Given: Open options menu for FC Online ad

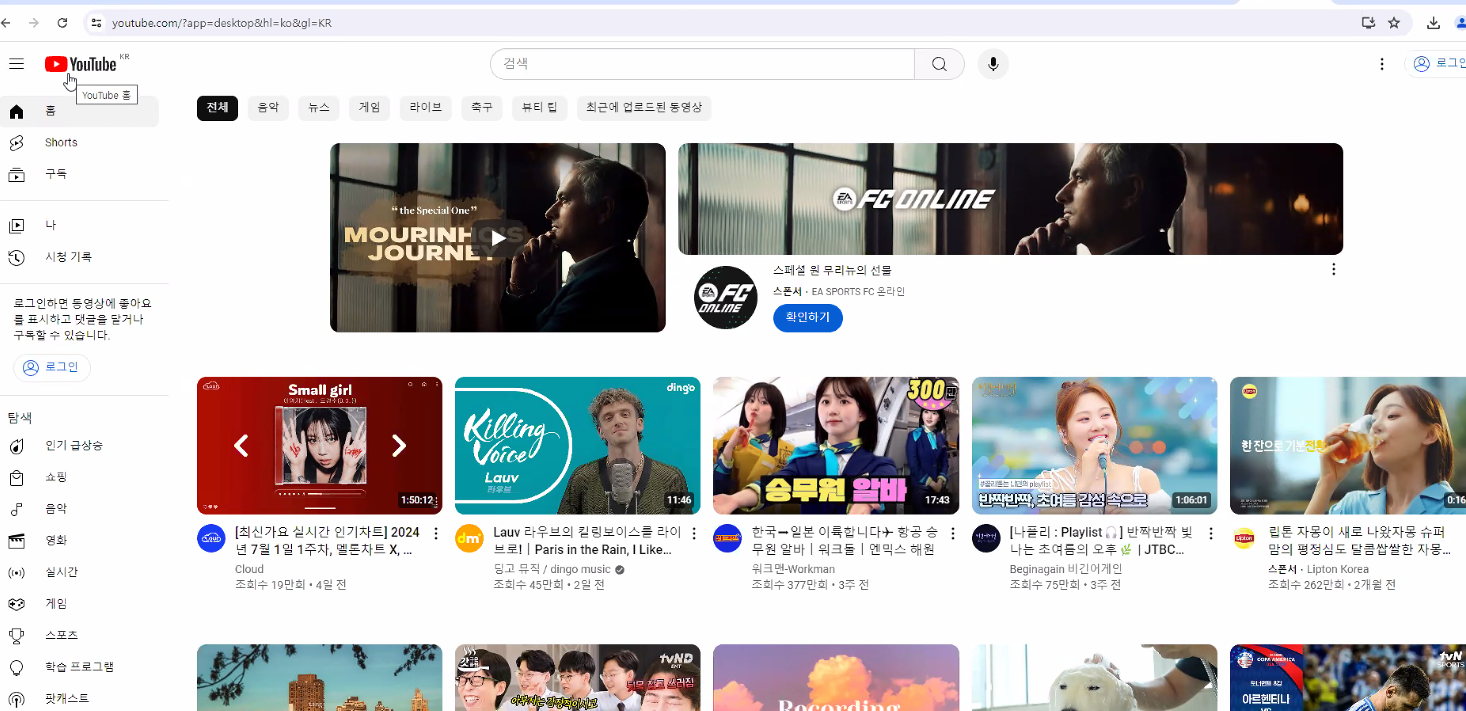Looking at the screenshot, I should click(1333, 269).
